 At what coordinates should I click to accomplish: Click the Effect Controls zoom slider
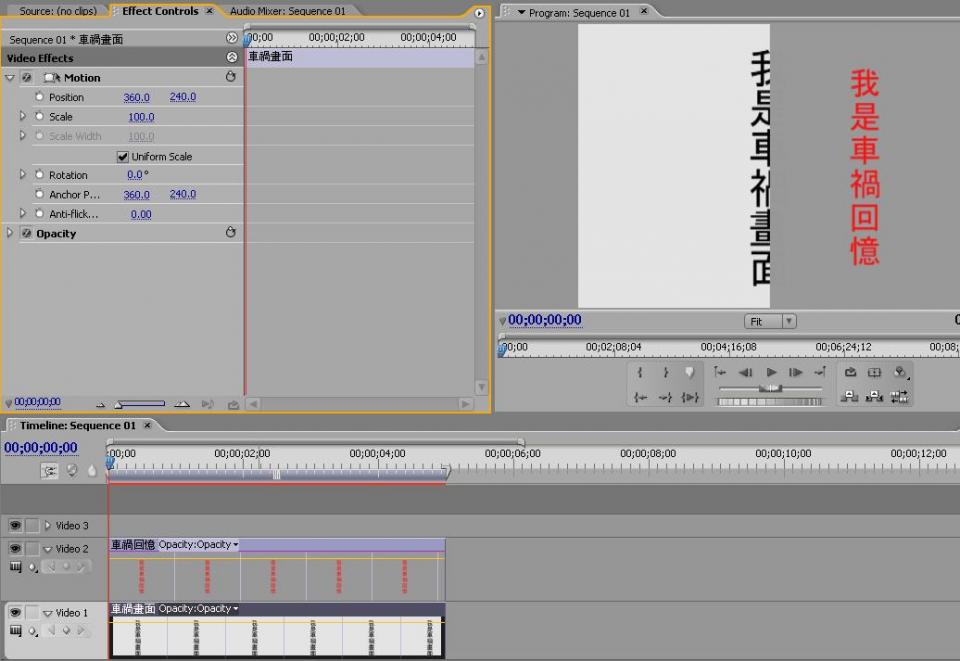point(140,404)
